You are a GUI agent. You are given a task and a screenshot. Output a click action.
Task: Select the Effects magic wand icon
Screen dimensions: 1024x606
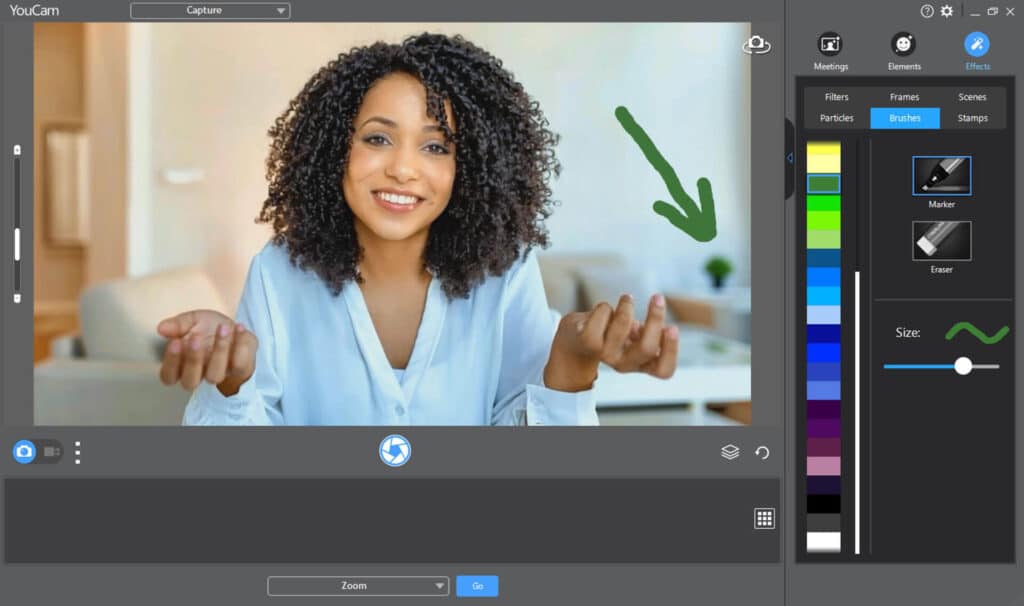[976, 44]
